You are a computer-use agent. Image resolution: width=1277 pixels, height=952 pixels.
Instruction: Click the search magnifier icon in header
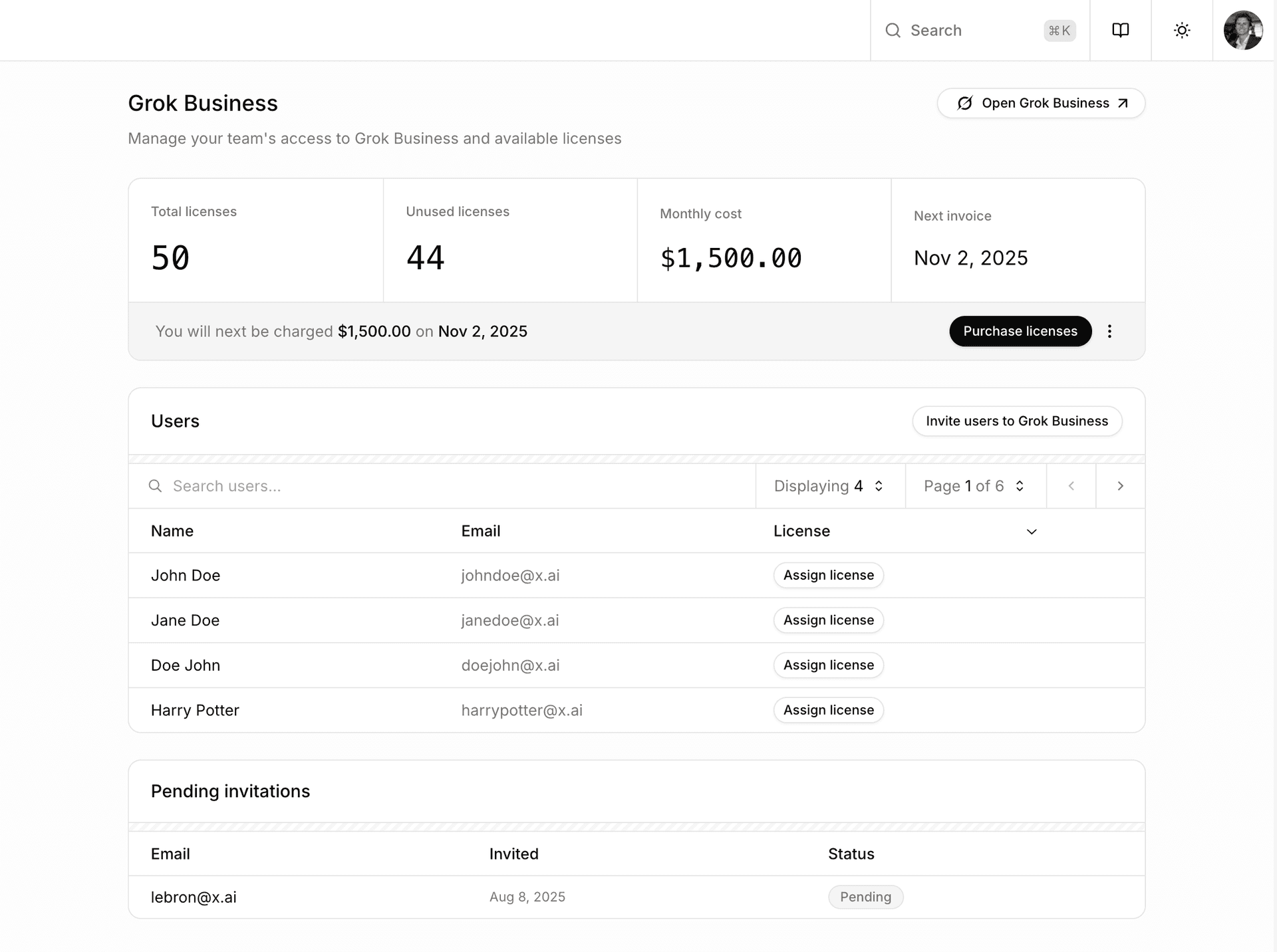point(893,31)
